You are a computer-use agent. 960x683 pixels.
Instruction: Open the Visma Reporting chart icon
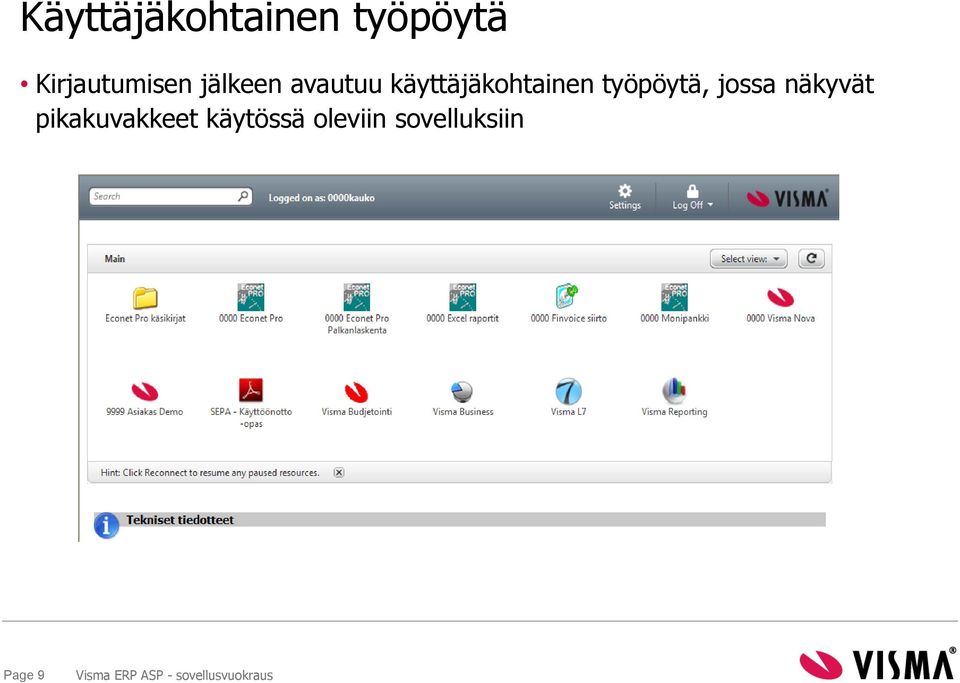click(674, 390)
